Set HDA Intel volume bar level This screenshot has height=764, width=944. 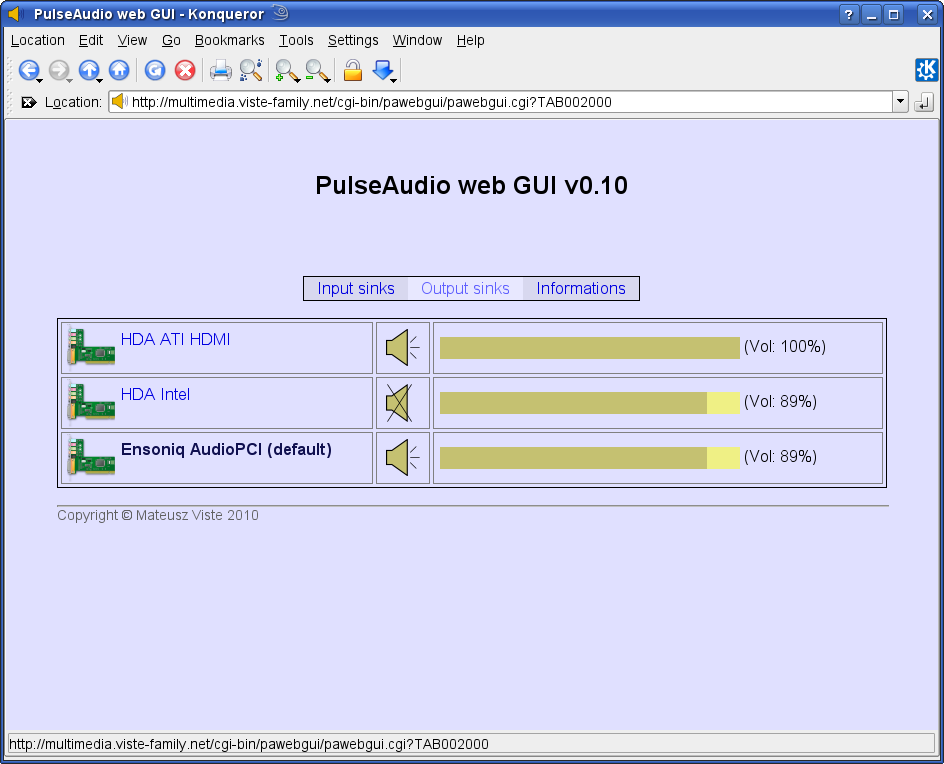(x=589, y=403)
